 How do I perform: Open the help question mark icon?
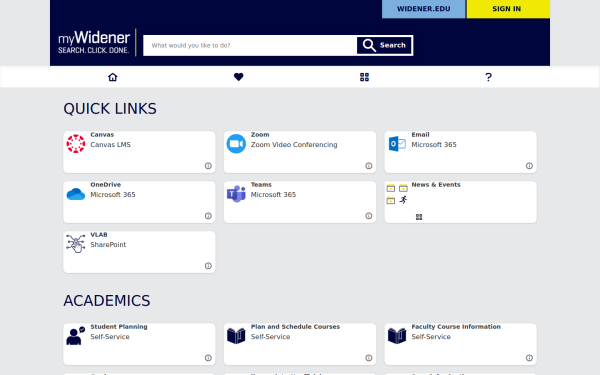click(x=488, y=77)
